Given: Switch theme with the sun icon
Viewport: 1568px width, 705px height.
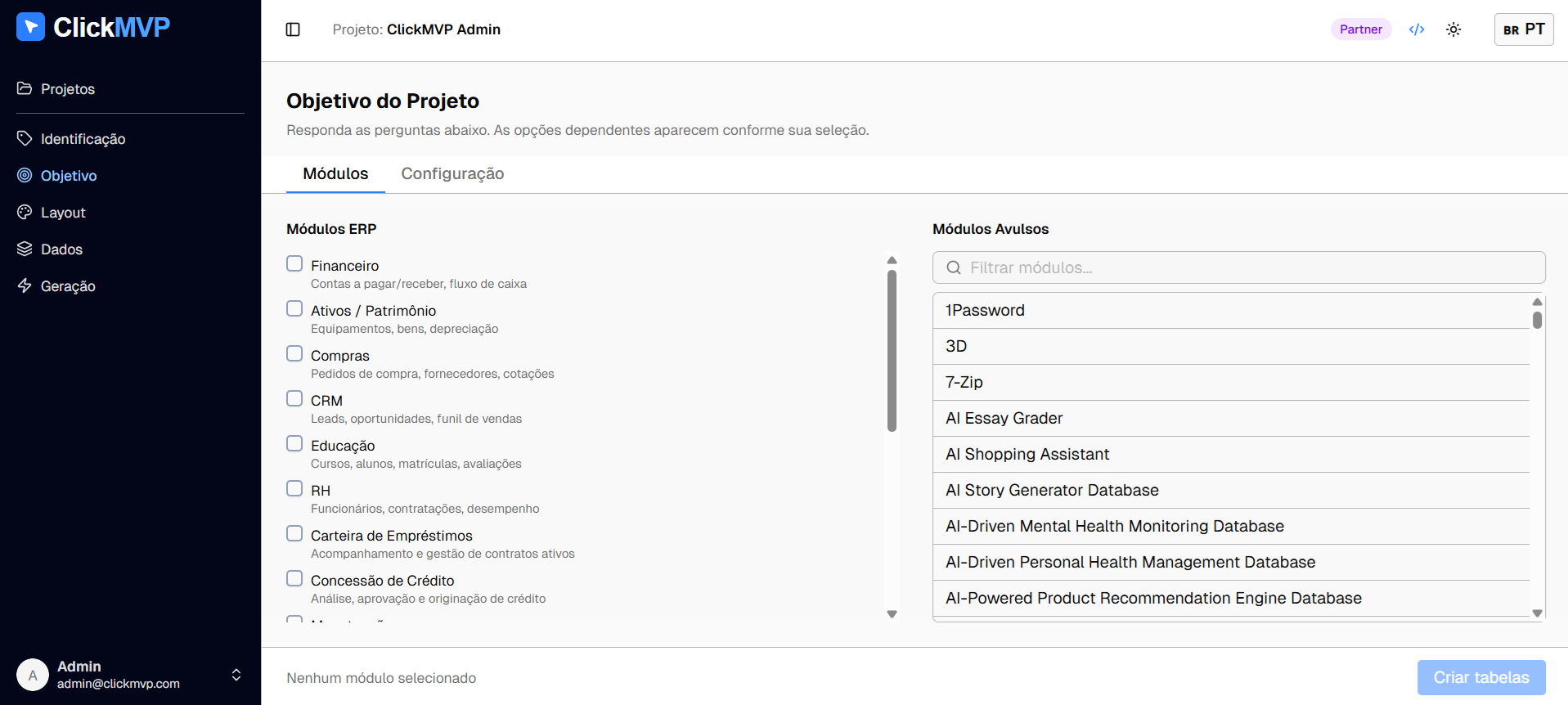Looking at the screenshot, I should 1453,29.
